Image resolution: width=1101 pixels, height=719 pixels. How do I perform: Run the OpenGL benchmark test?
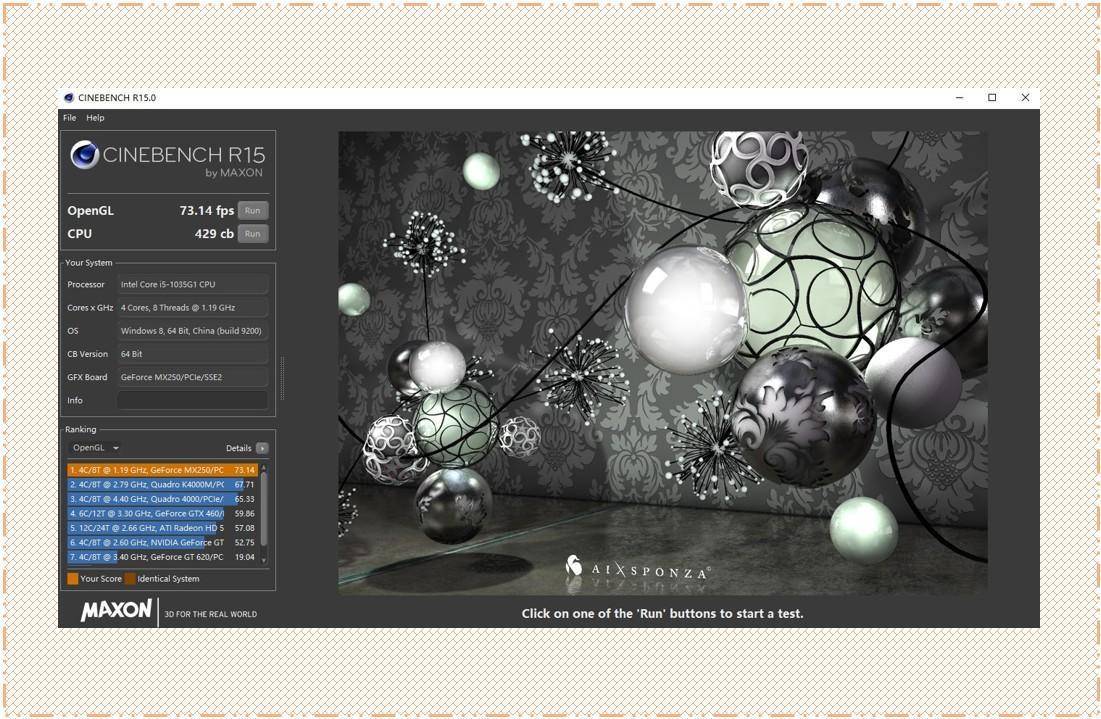coord(253,211)
